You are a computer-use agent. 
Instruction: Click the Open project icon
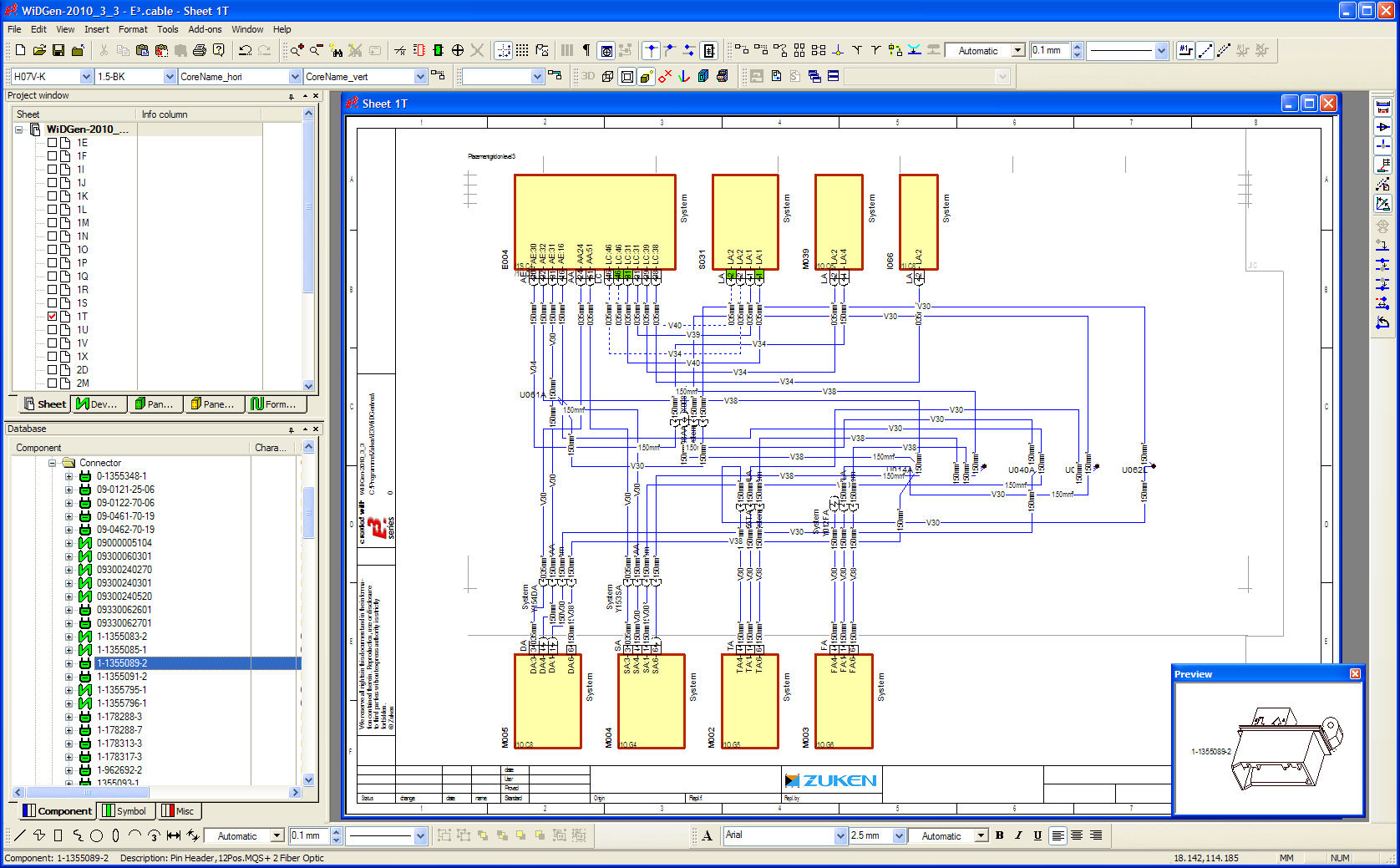[39, 50]
